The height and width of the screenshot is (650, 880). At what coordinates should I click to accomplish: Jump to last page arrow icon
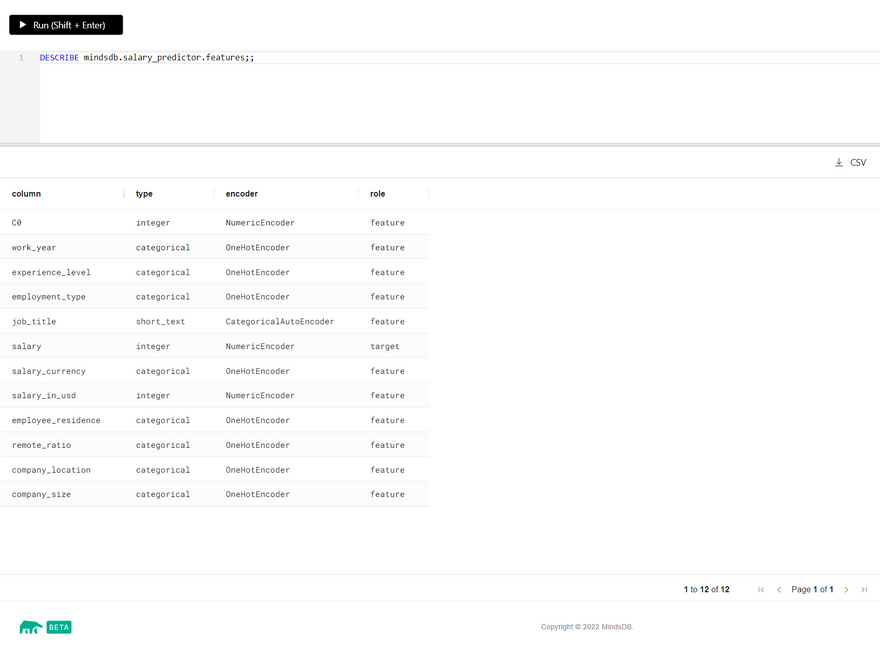pyautogui.click(x=864, y=590)
